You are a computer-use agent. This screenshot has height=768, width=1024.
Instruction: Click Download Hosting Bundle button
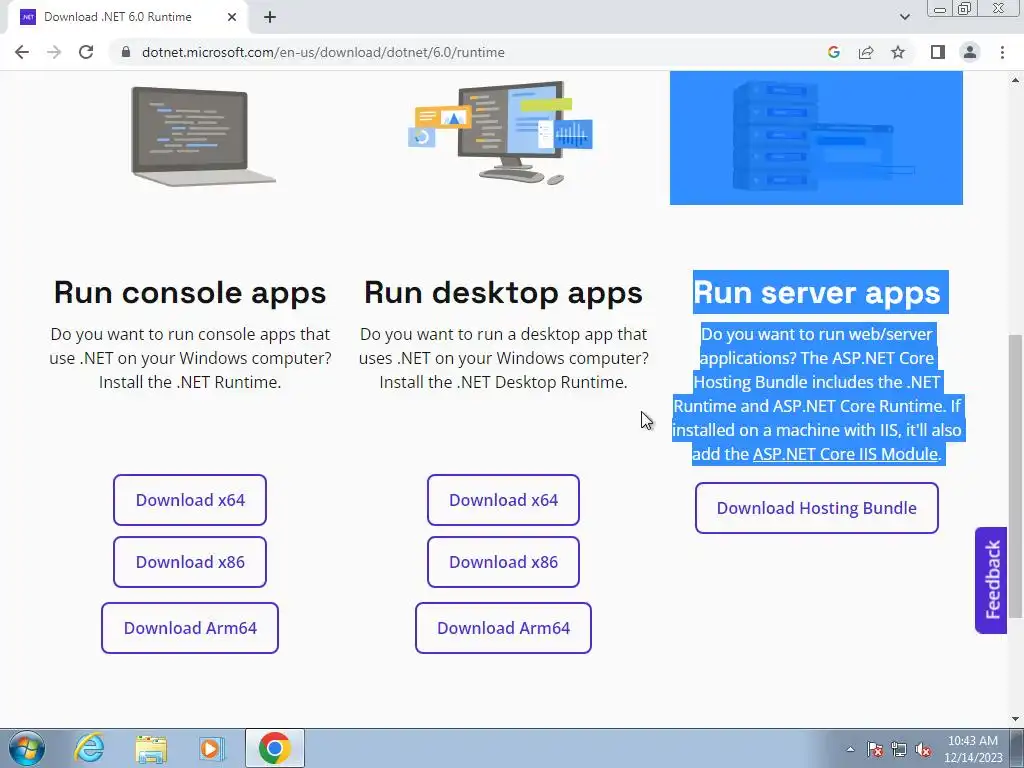817,507
